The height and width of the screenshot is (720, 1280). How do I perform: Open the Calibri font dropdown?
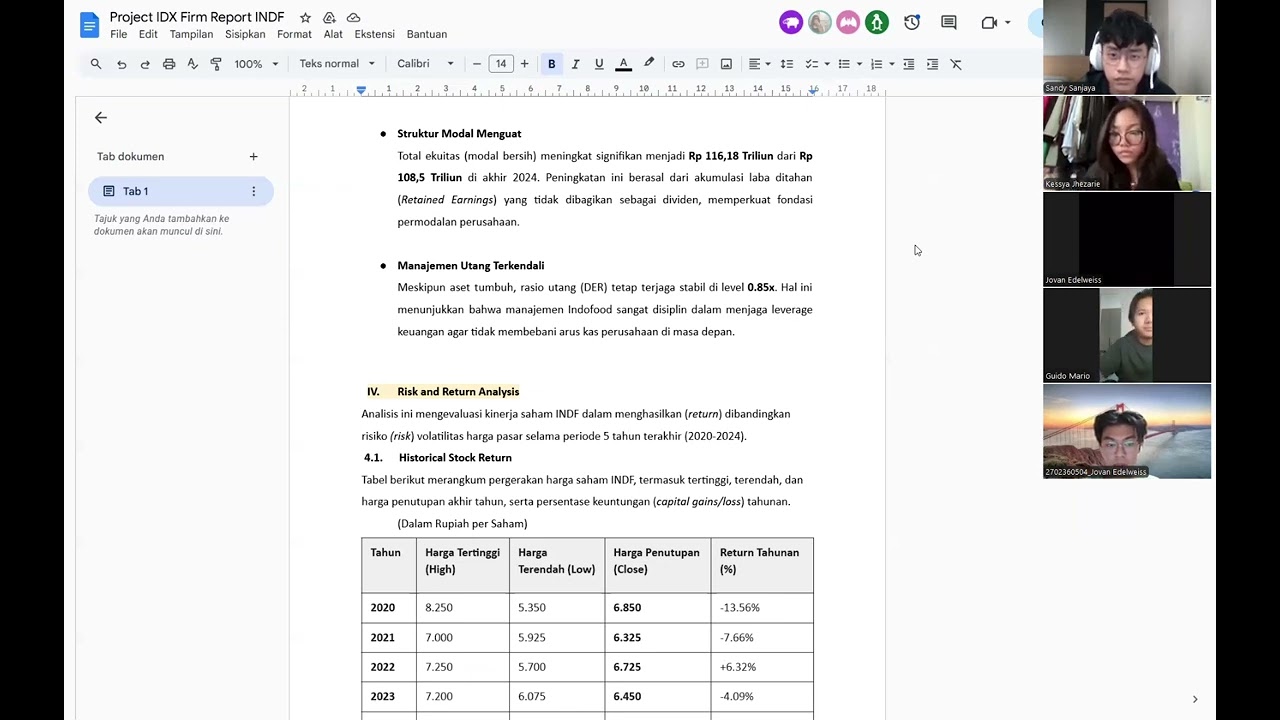425,64
